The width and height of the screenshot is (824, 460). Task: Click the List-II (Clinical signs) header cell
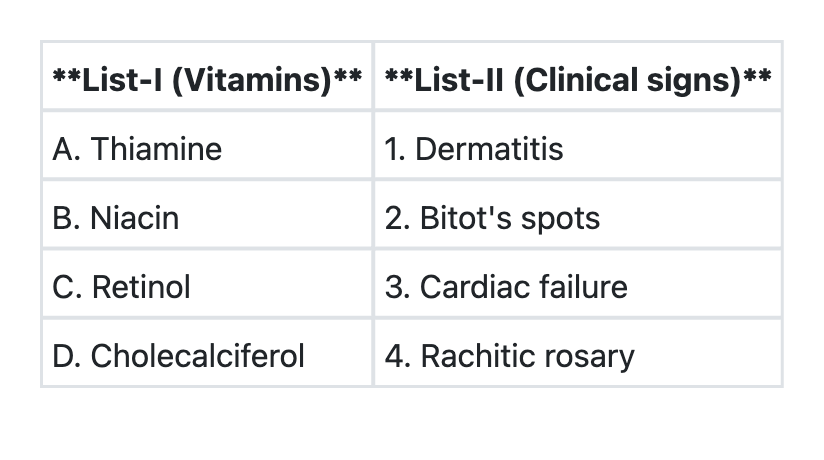(x=577, y=78)
